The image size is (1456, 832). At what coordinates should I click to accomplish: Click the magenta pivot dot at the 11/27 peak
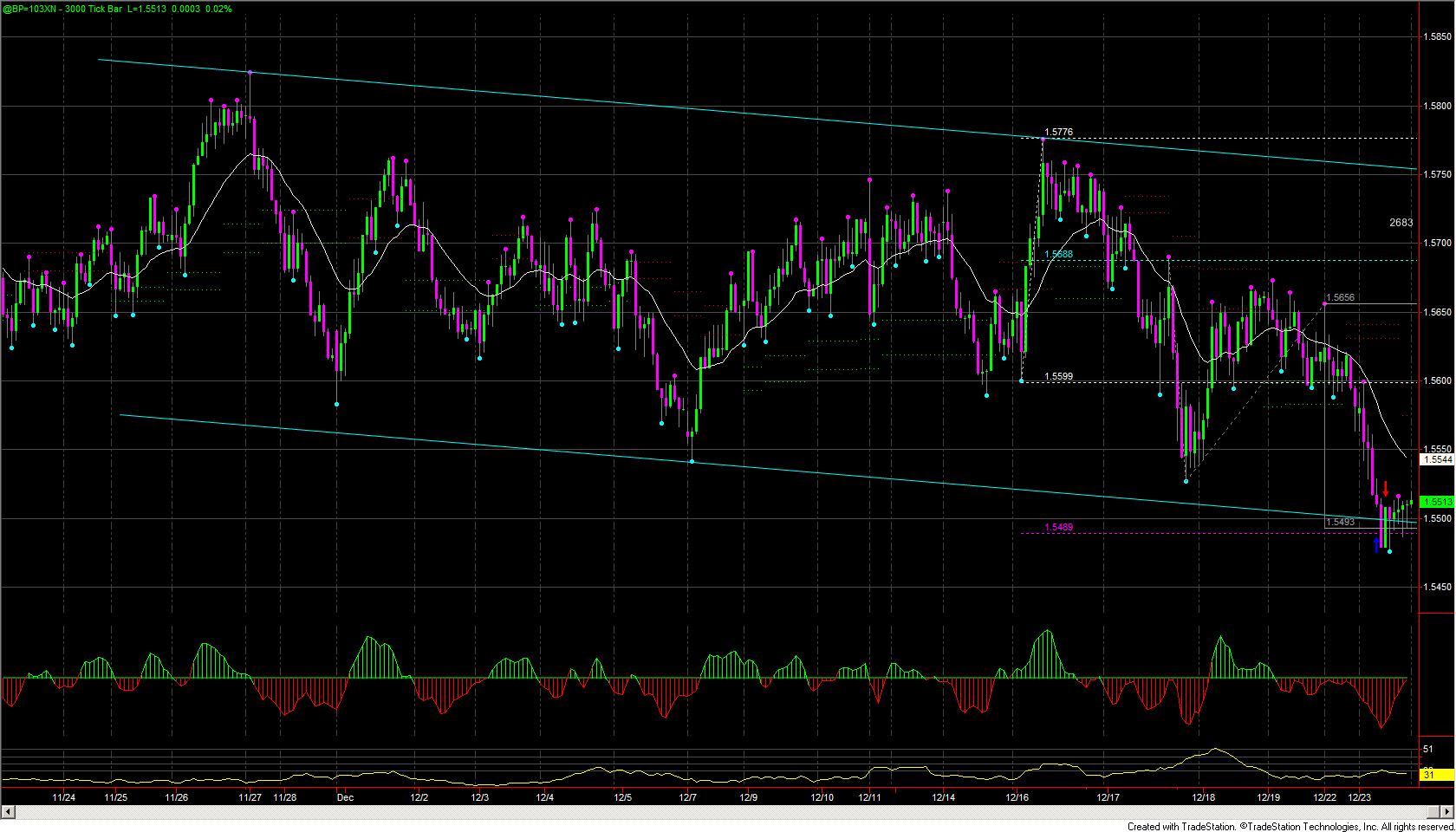250,72
